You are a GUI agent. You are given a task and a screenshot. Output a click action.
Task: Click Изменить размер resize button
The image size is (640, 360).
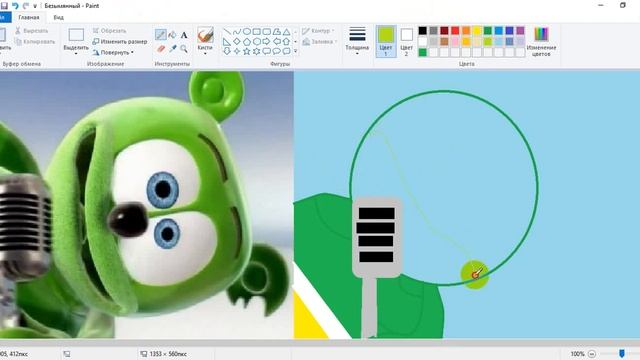click(120, 42)
